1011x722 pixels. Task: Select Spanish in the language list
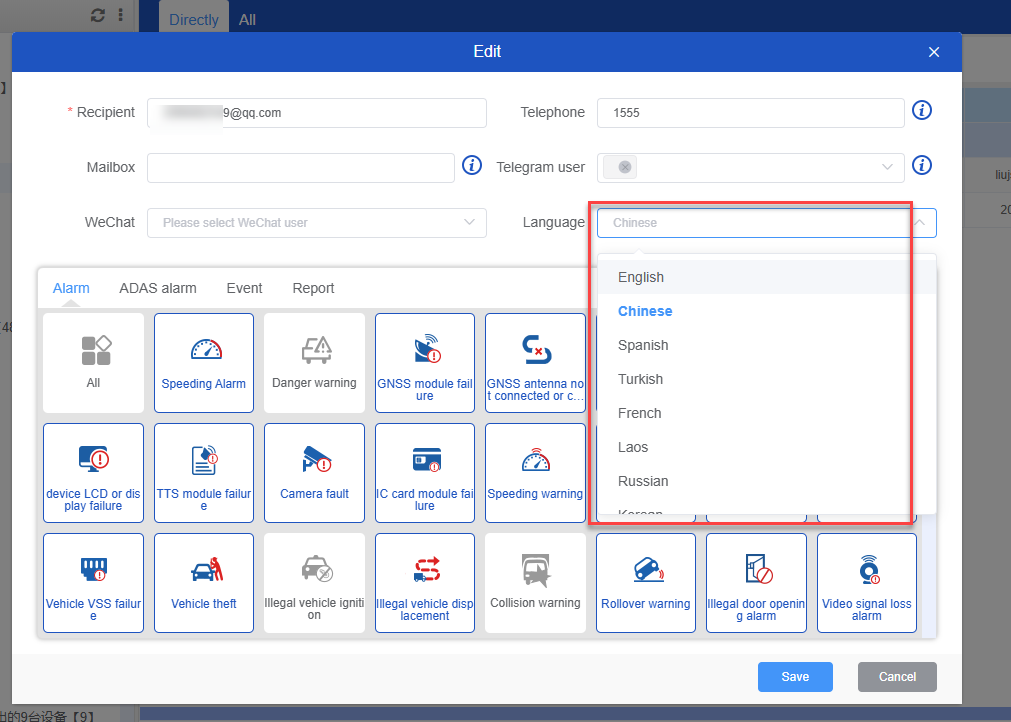pyautogui.click(x=643, y=345)
